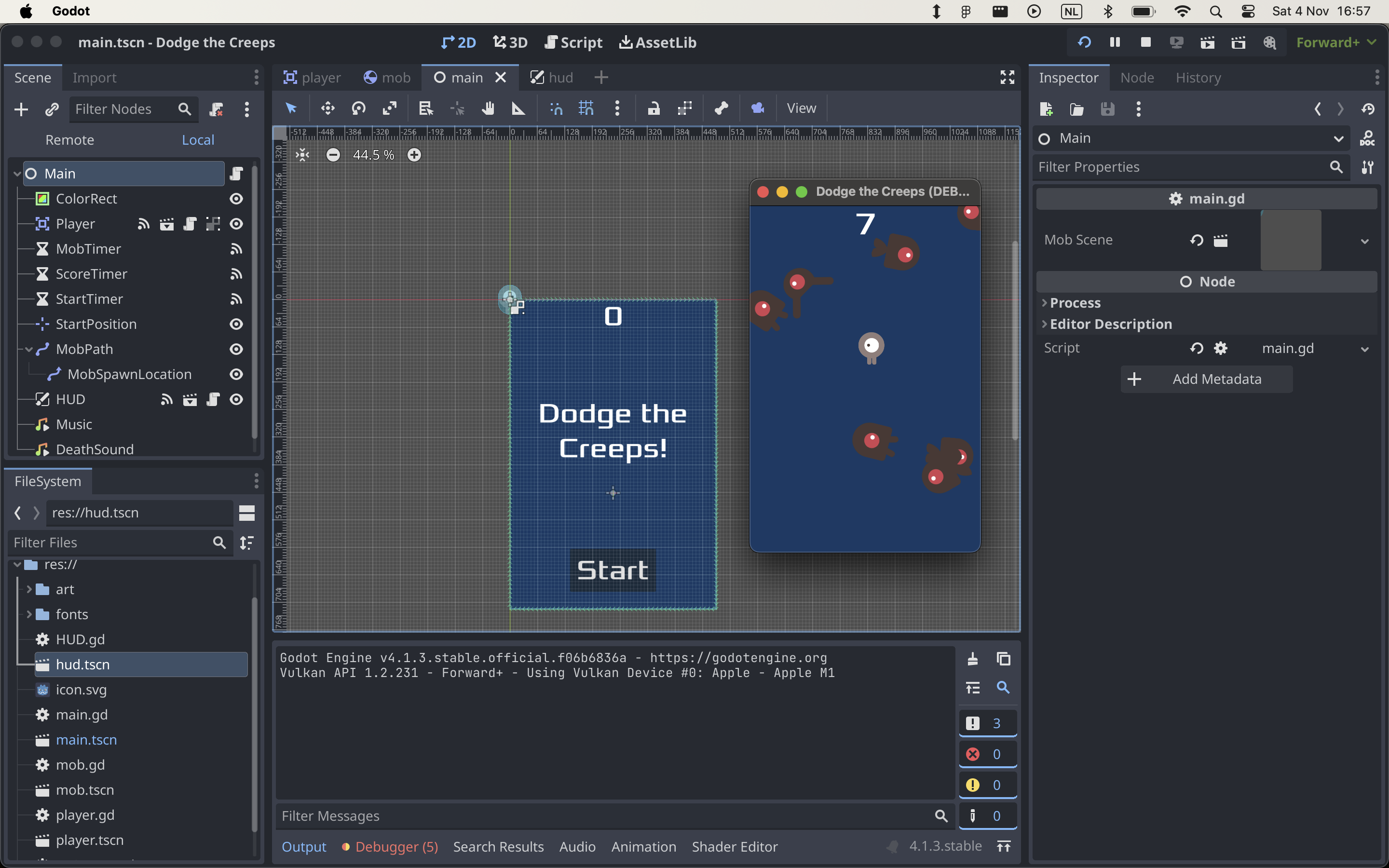Expand the Process section in Inspector
The height and width of the screenshot is (868, 1389).
pos(1074,302)
